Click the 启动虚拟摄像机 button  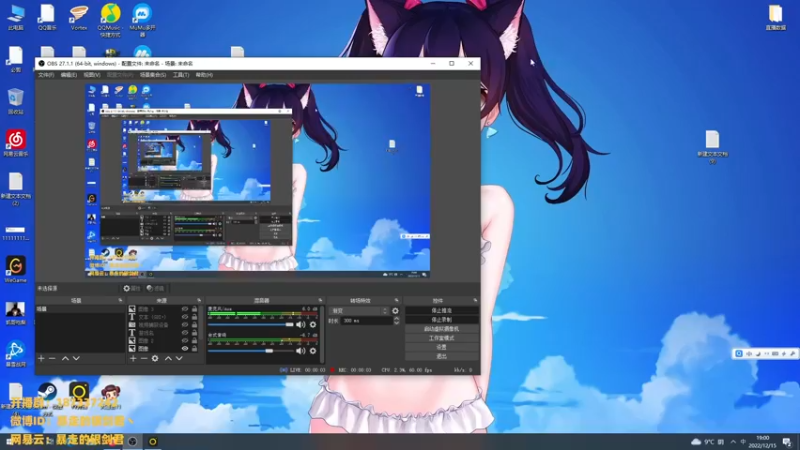[x=441, y=329]
